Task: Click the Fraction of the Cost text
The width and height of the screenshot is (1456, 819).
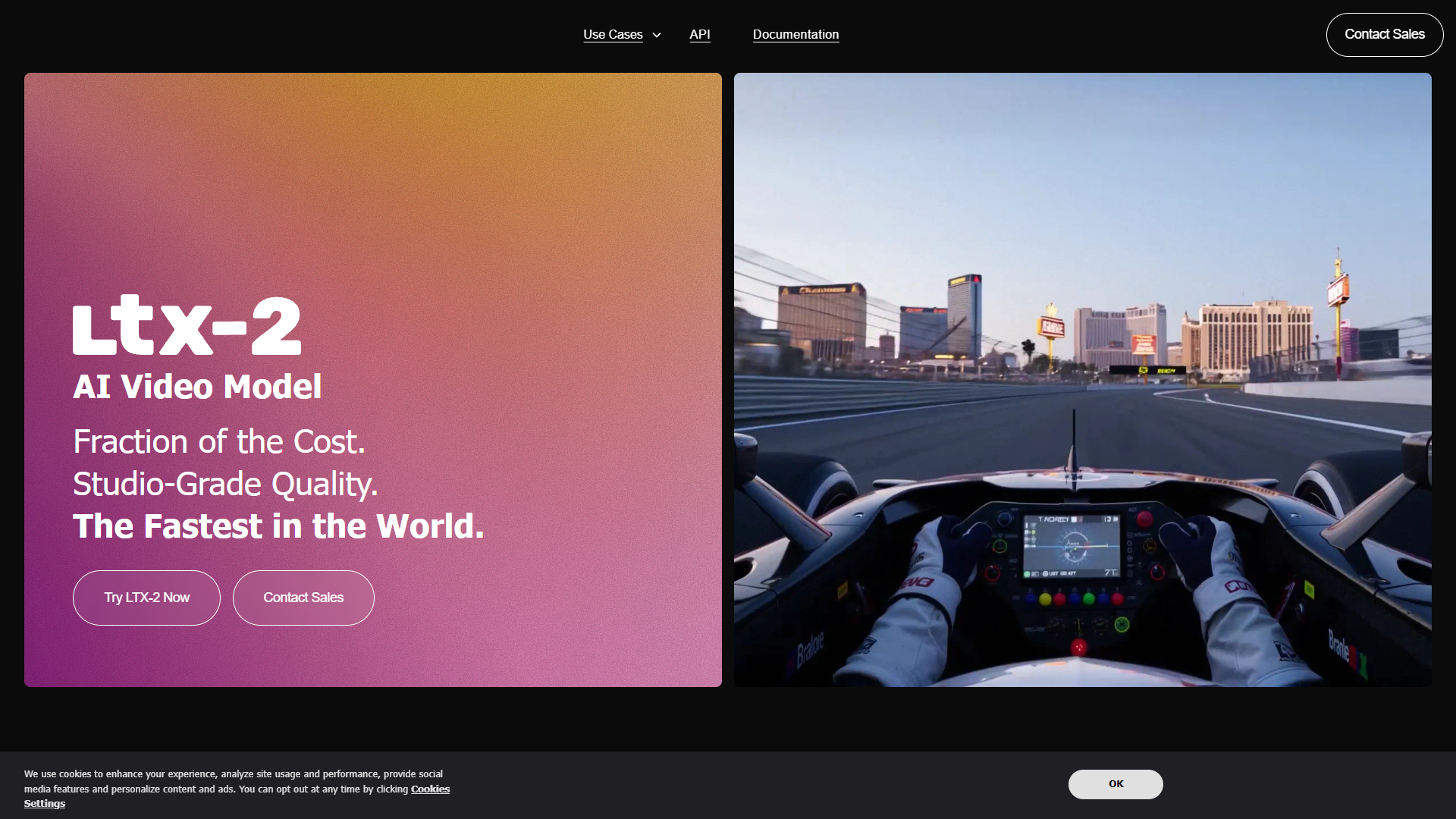Action: click(x=219, y=442)
